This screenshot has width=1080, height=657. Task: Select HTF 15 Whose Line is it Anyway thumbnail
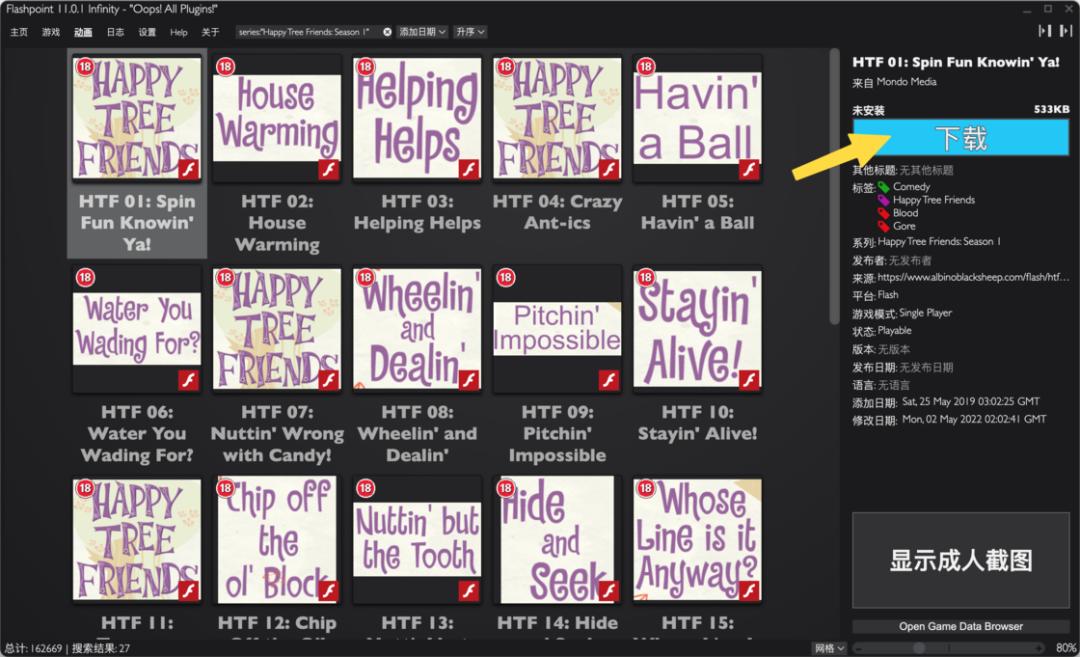click(x=697, y=539)
